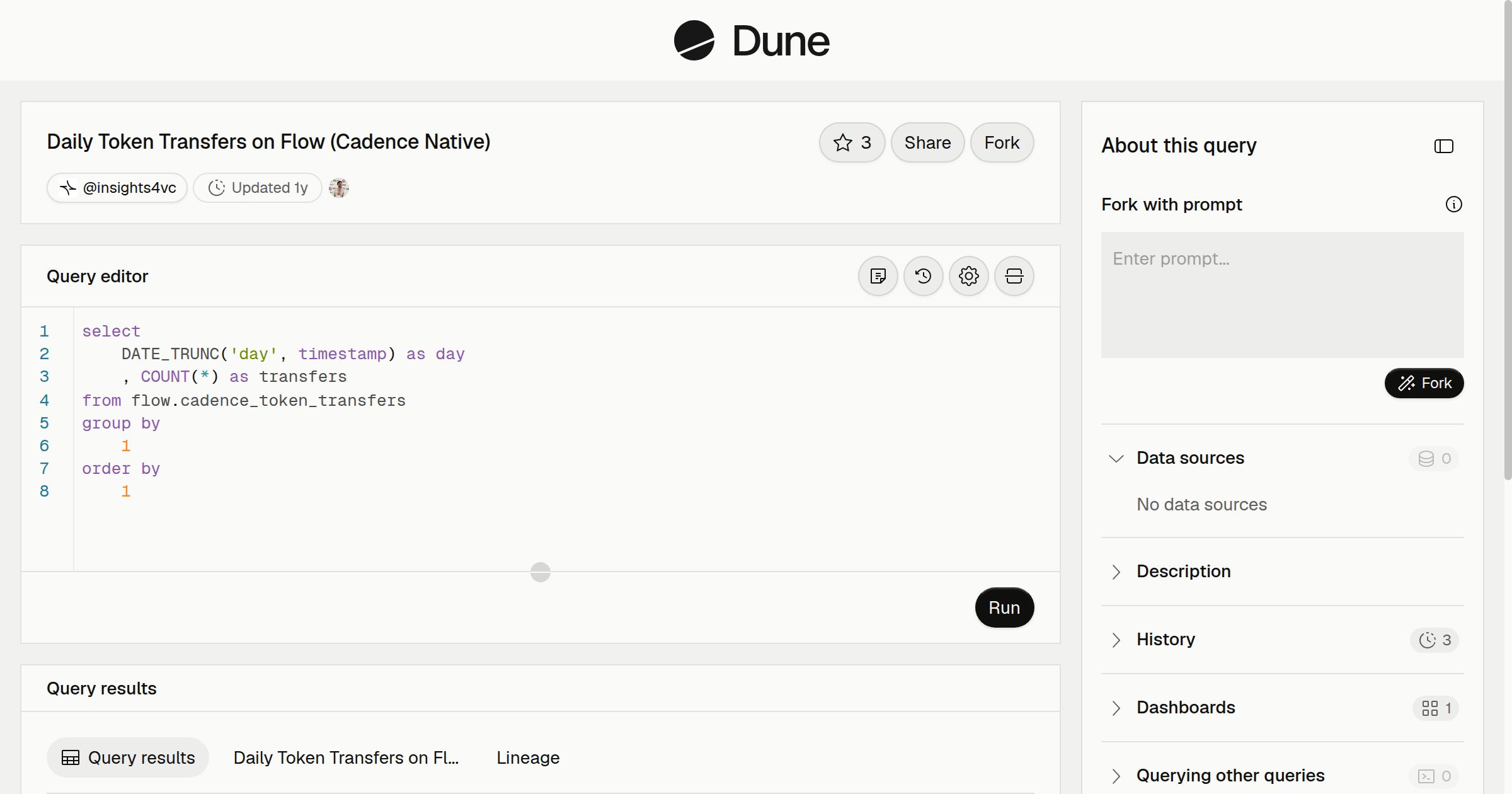Show Fork with prompt info icon
Image resolution: width=1512 pixels, height=794 pixels.
[x=1454, y=204]
